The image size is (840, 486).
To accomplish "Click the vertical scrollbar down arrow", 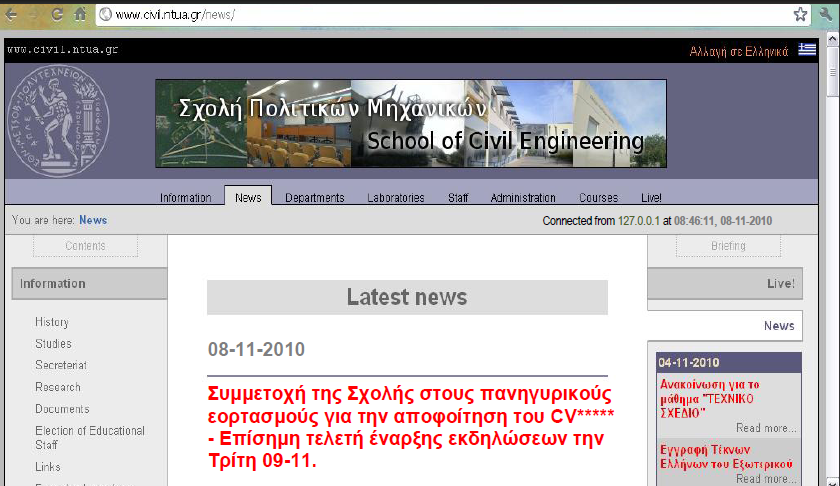I will coord(833,479).
